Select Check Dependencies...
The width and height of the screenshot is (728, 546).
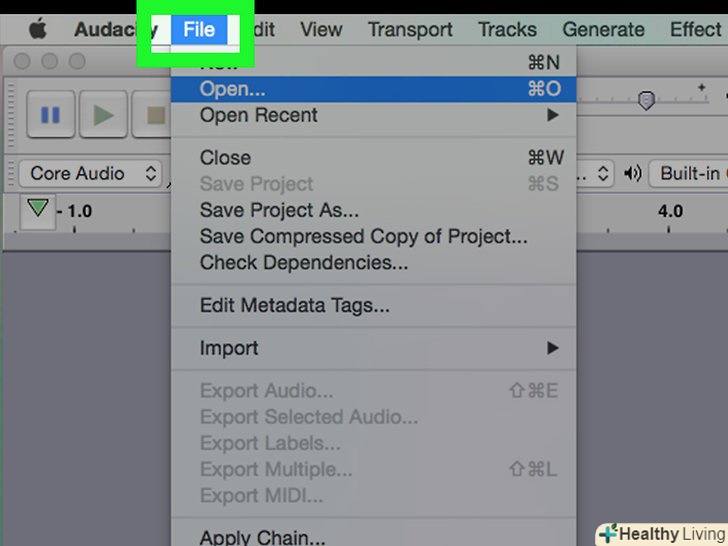click(304, 263)
